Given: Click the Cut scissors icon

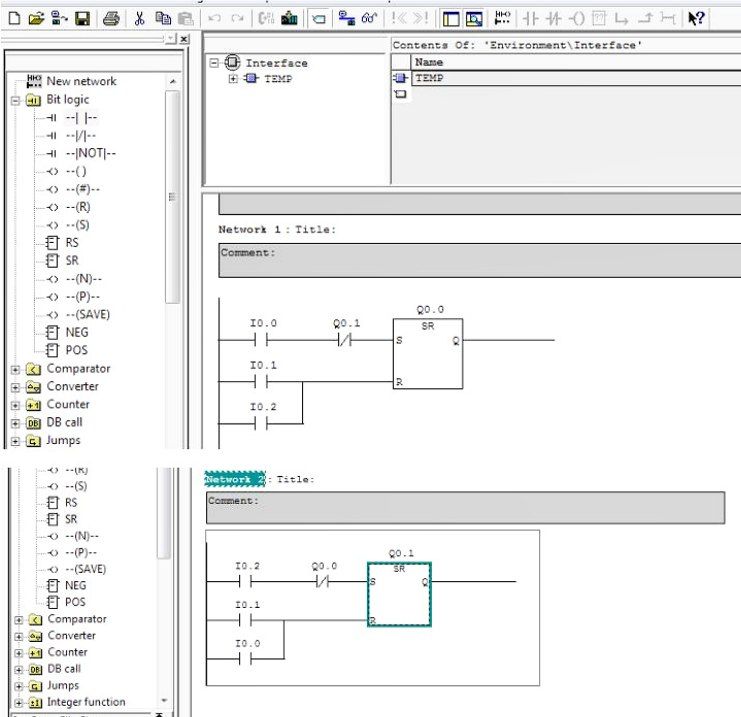Looking at the screenshot, I should coord(140,18).
